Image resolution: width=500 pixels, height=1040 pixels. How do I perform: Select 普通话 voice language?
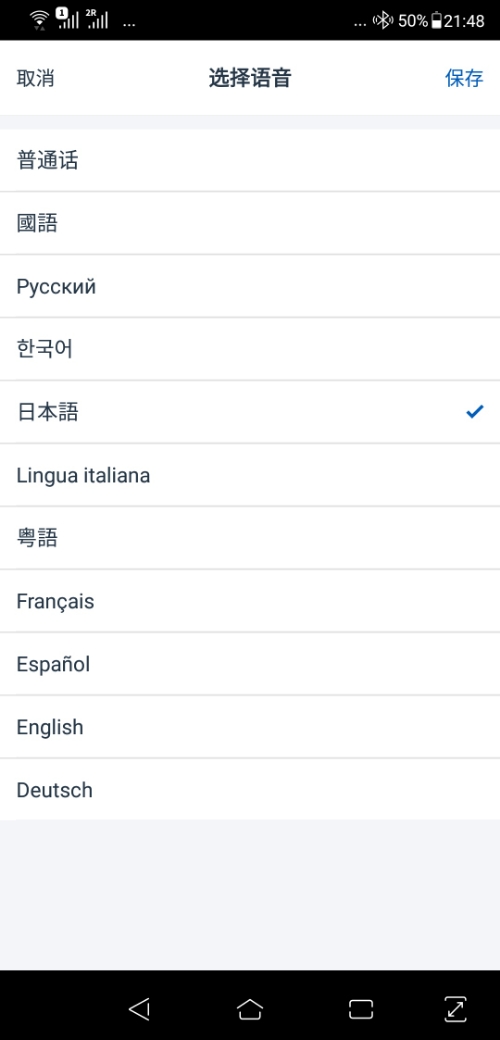[x=250, y=161]
